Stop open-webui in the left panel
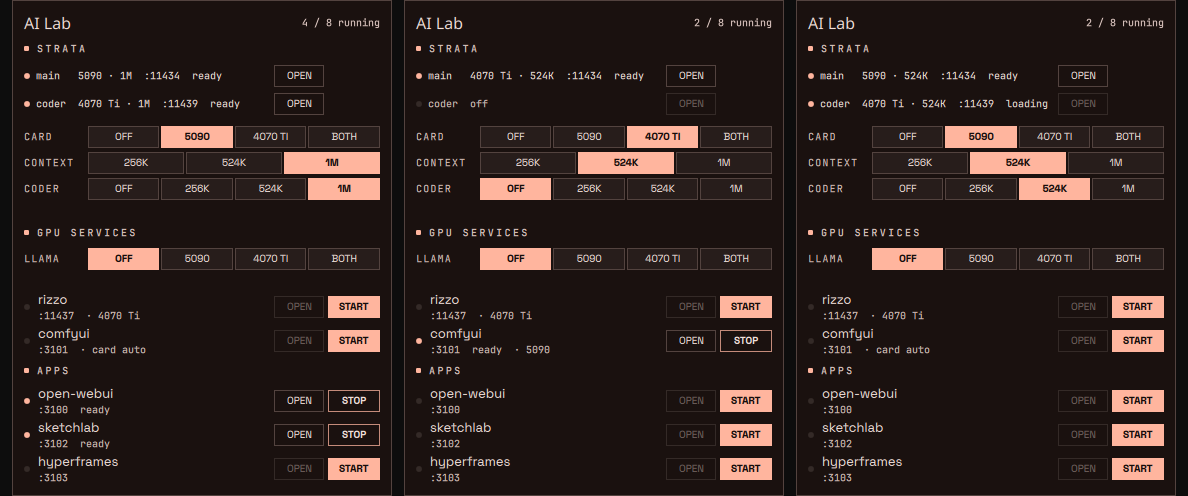 tap(354, 401)
